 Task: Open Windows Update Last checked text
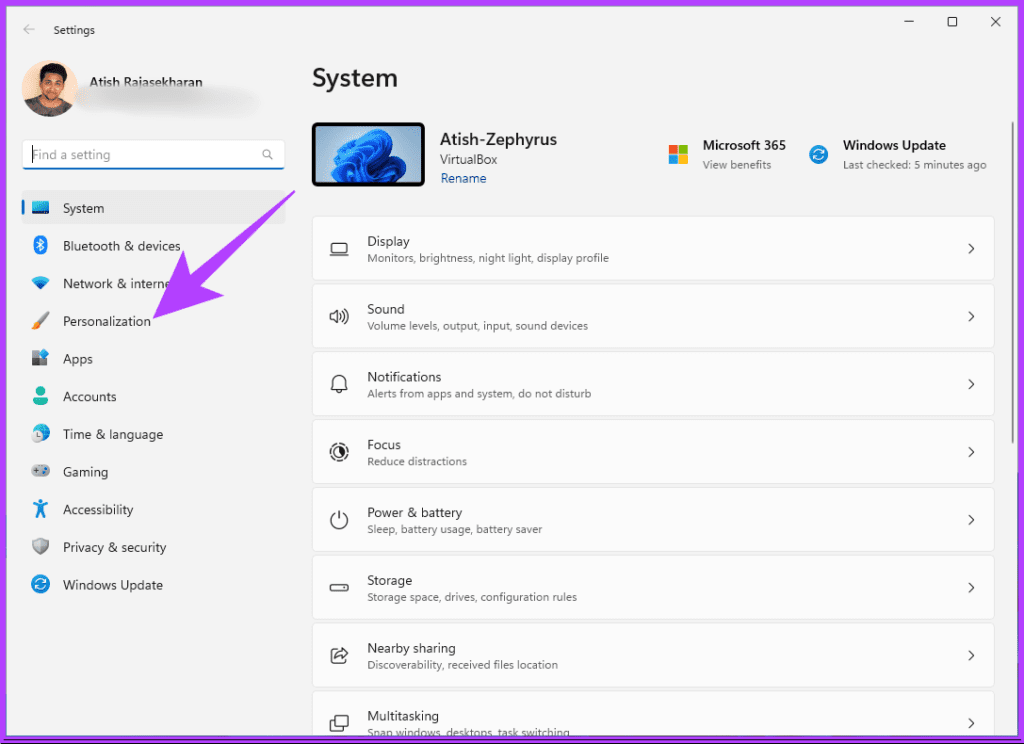(914, 165)
